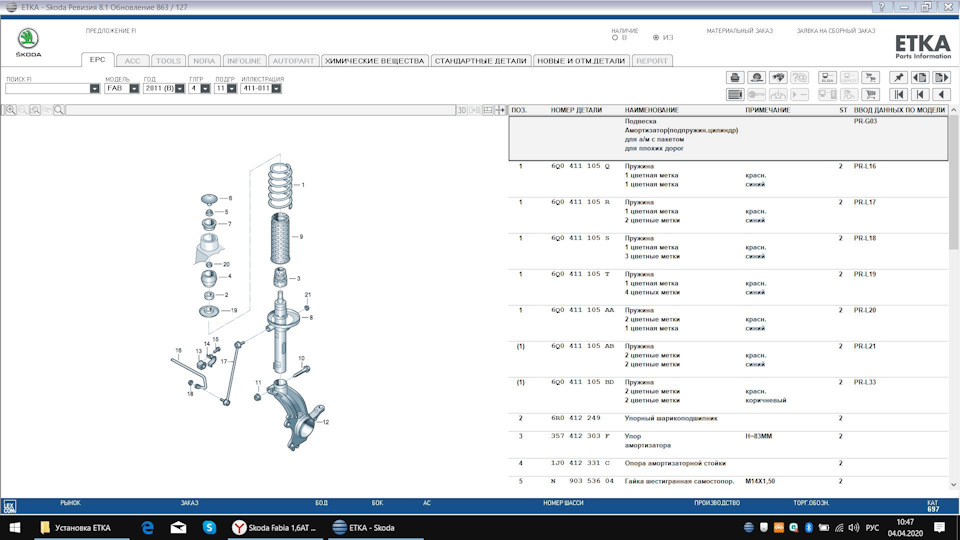The image size is (960, 540).
Task: Go to next page with document-right-arrow icon
Action: [x=941, y=78]
